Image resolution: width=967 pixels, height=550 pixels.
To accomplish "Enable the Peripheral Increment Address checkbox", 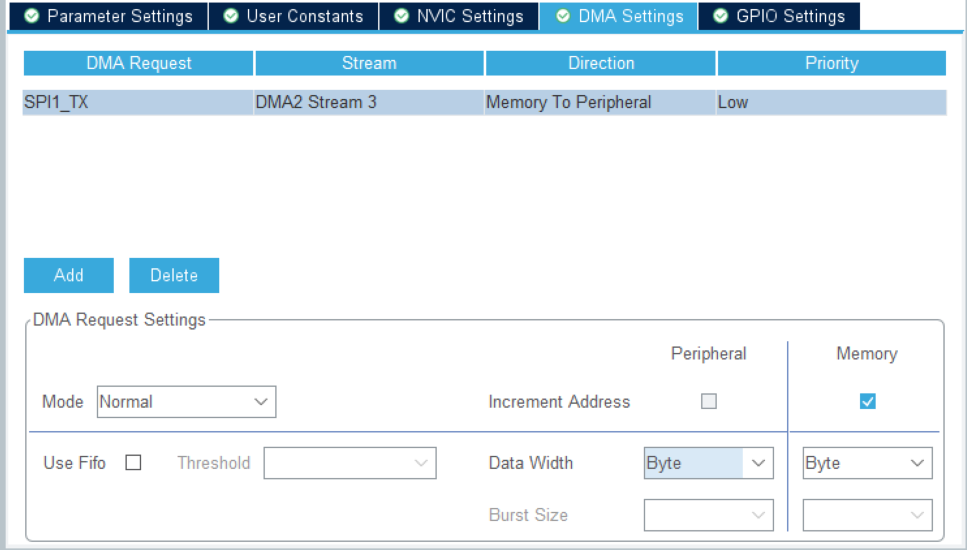I will 709,402.
